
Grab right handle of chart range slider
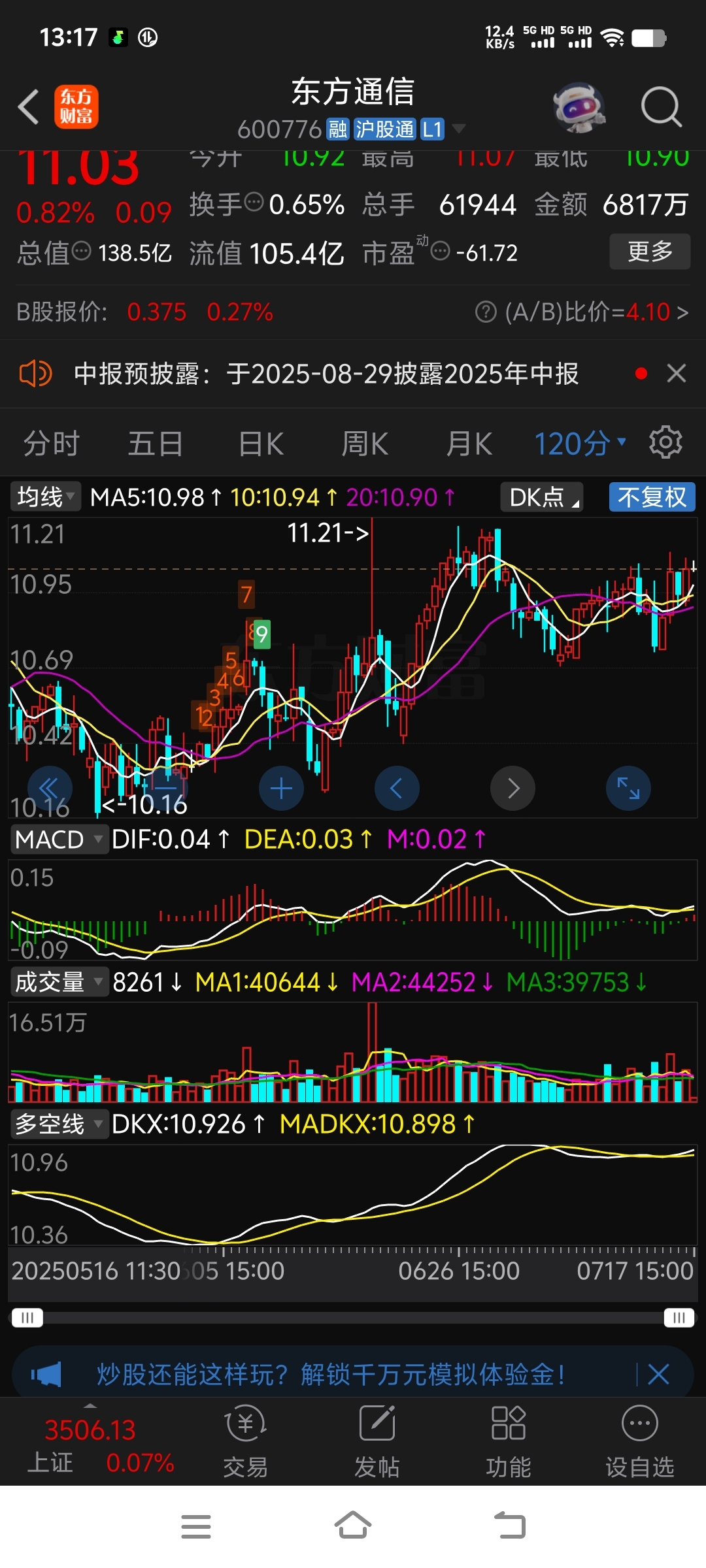(x=679, y=1318)
